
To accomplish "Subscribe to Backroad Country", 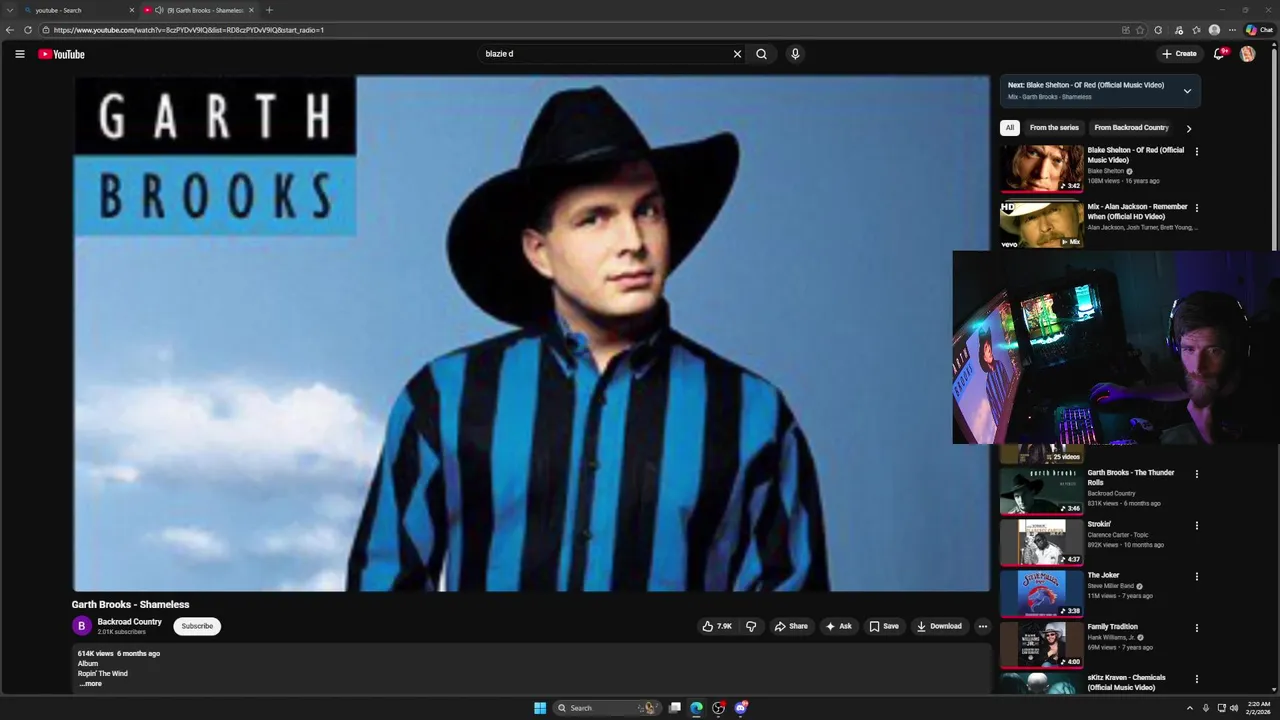I will (x=197, y=626).
